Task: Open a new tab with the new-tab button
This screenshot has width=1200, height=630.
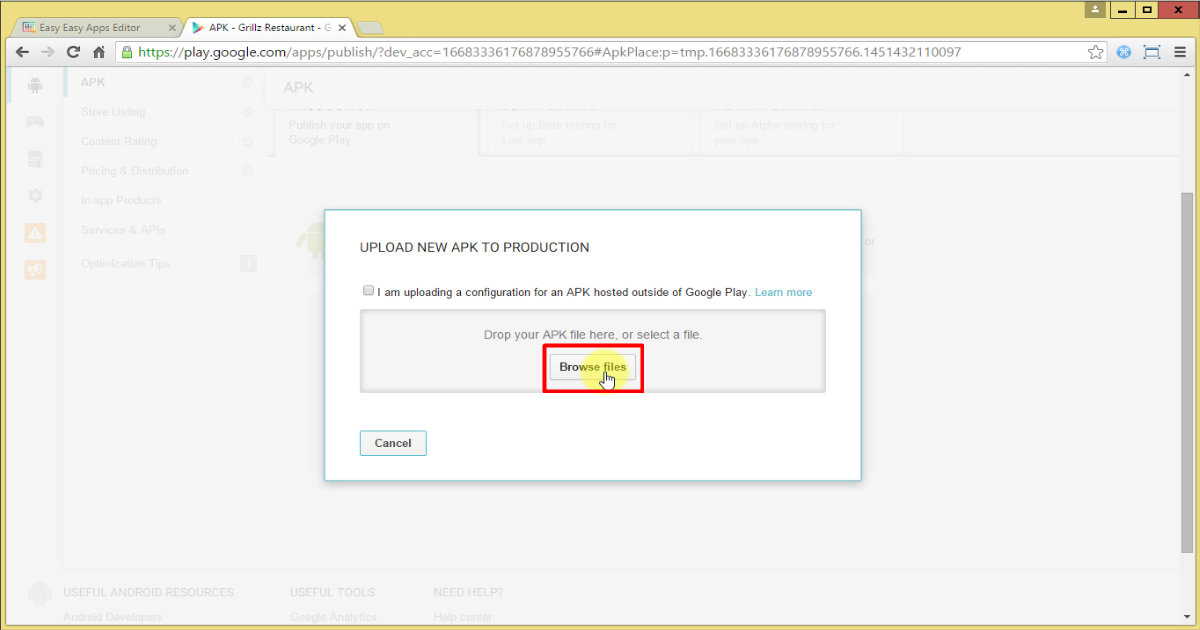Action: click(x=370, y=27)
